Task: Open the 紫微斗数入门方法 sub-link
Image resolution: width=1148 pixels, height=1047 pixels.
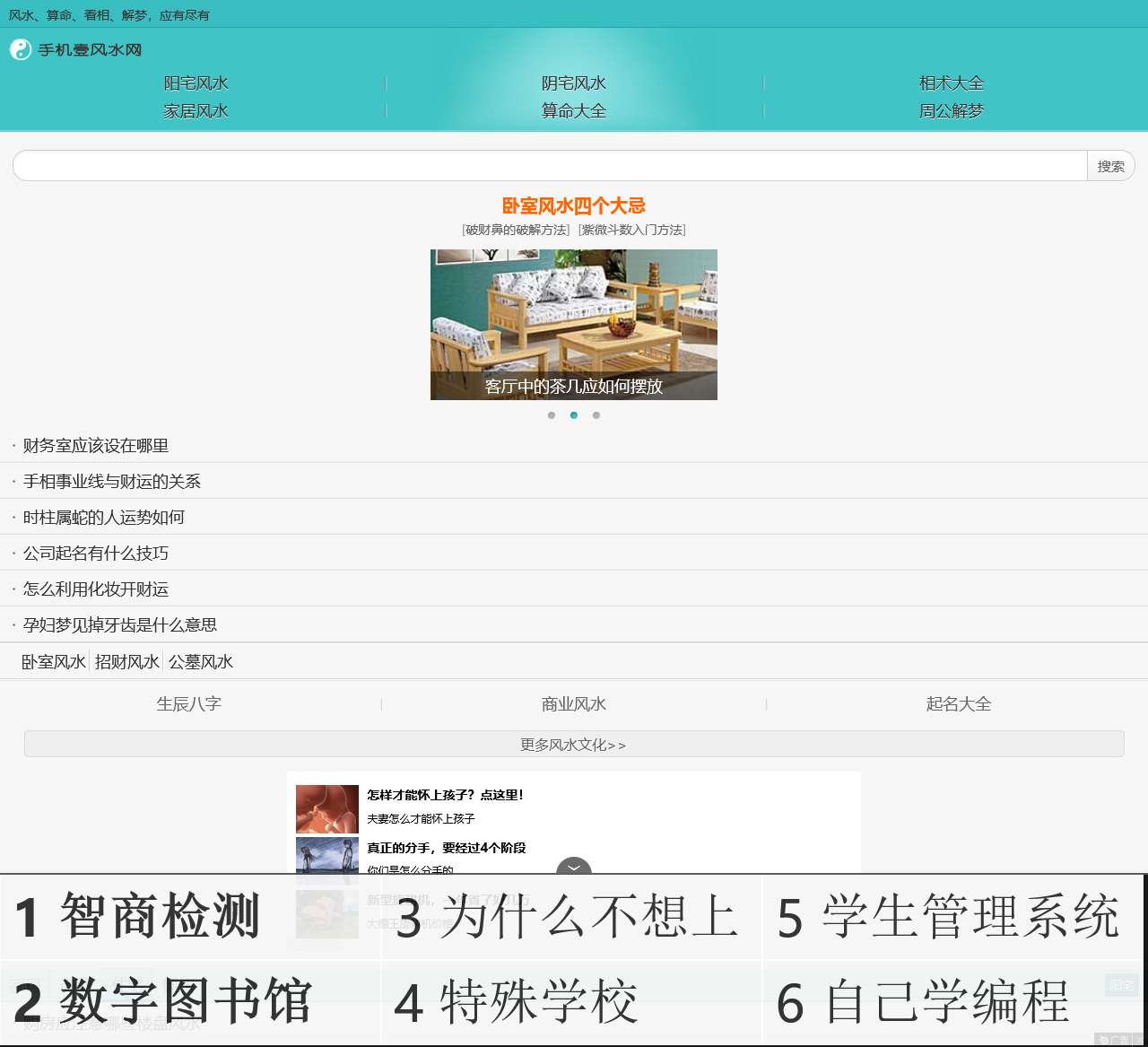Action: click(x=632, y=230)
